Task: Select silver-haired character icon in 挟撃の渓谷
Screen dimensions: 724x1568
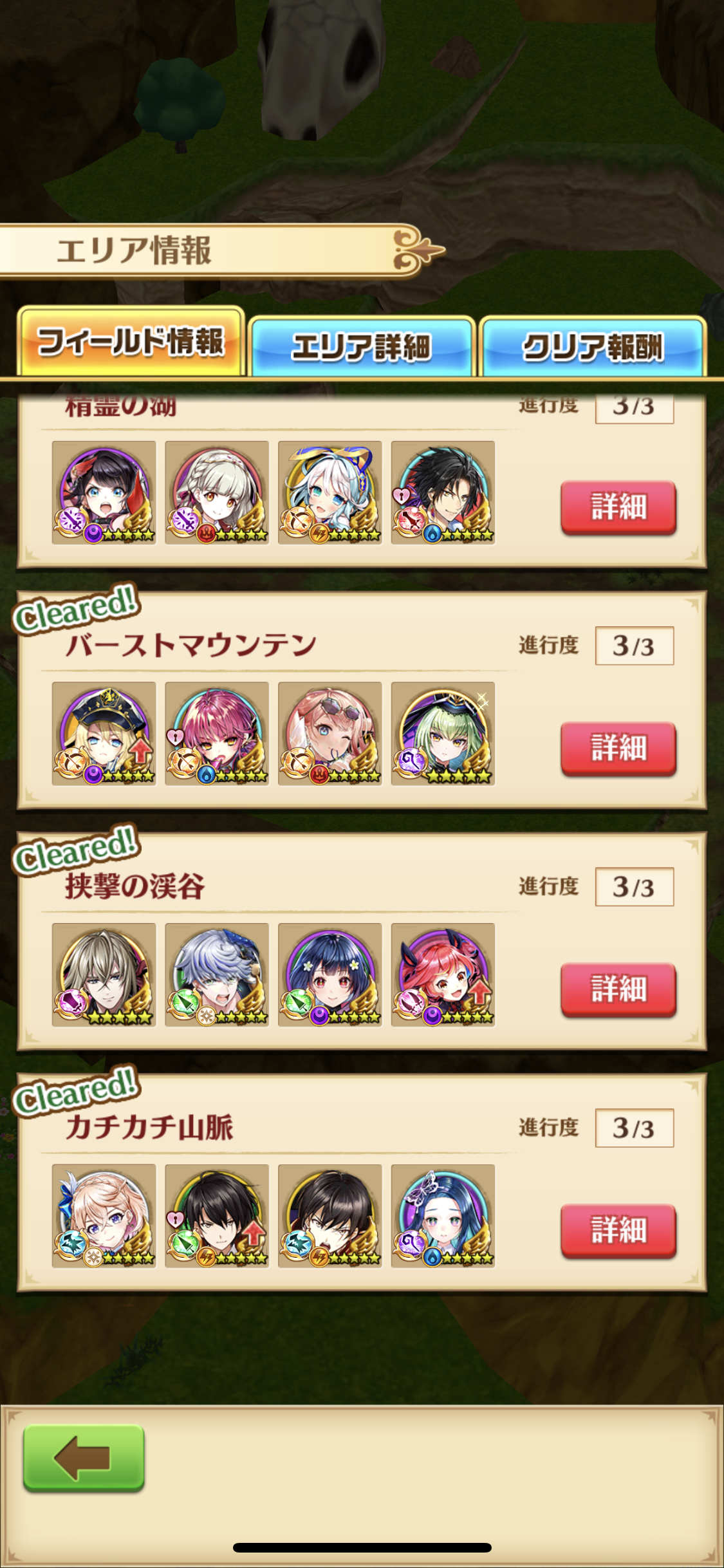Action: pyautogui.click(x=217, y=975)
